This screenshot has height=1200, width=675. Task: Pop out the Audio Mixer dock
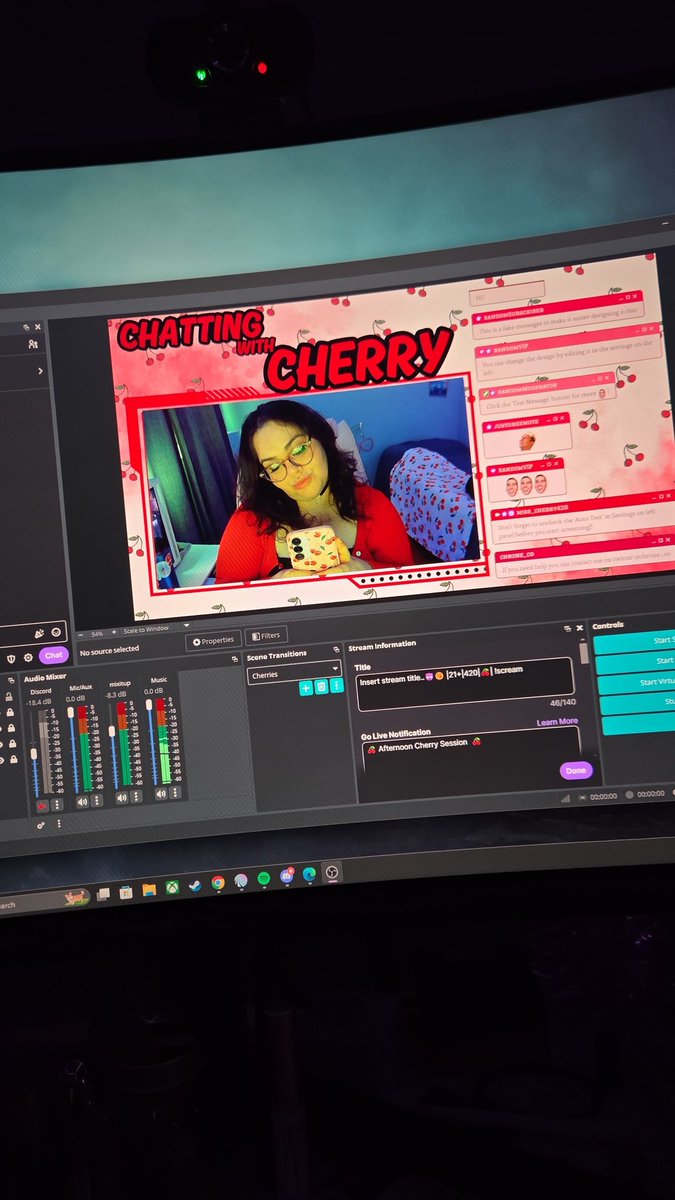click(235, 659)
